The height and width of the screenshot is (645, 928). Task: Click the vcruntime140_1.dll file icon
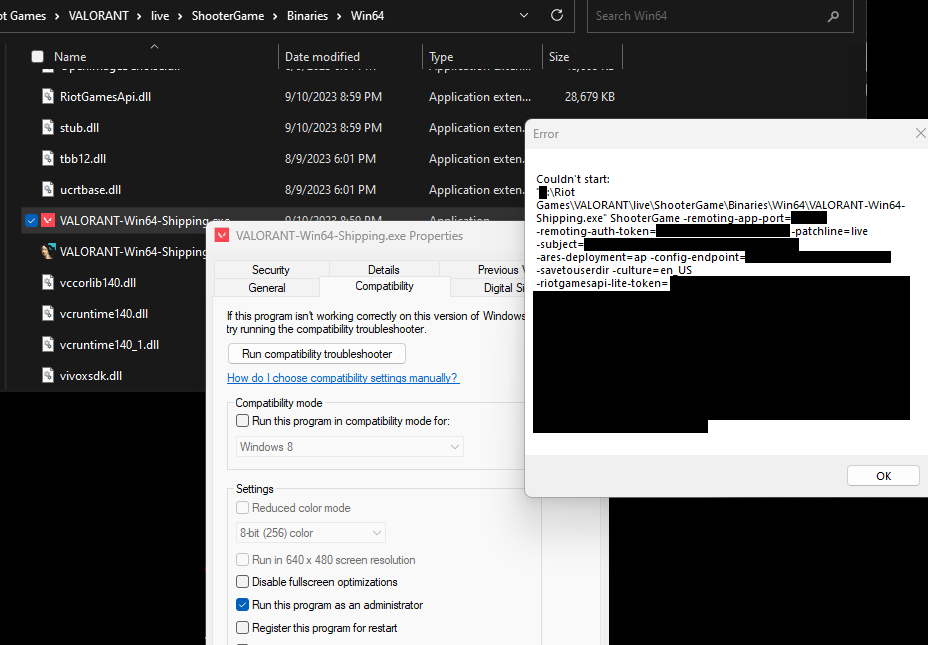tap(48, 344)
